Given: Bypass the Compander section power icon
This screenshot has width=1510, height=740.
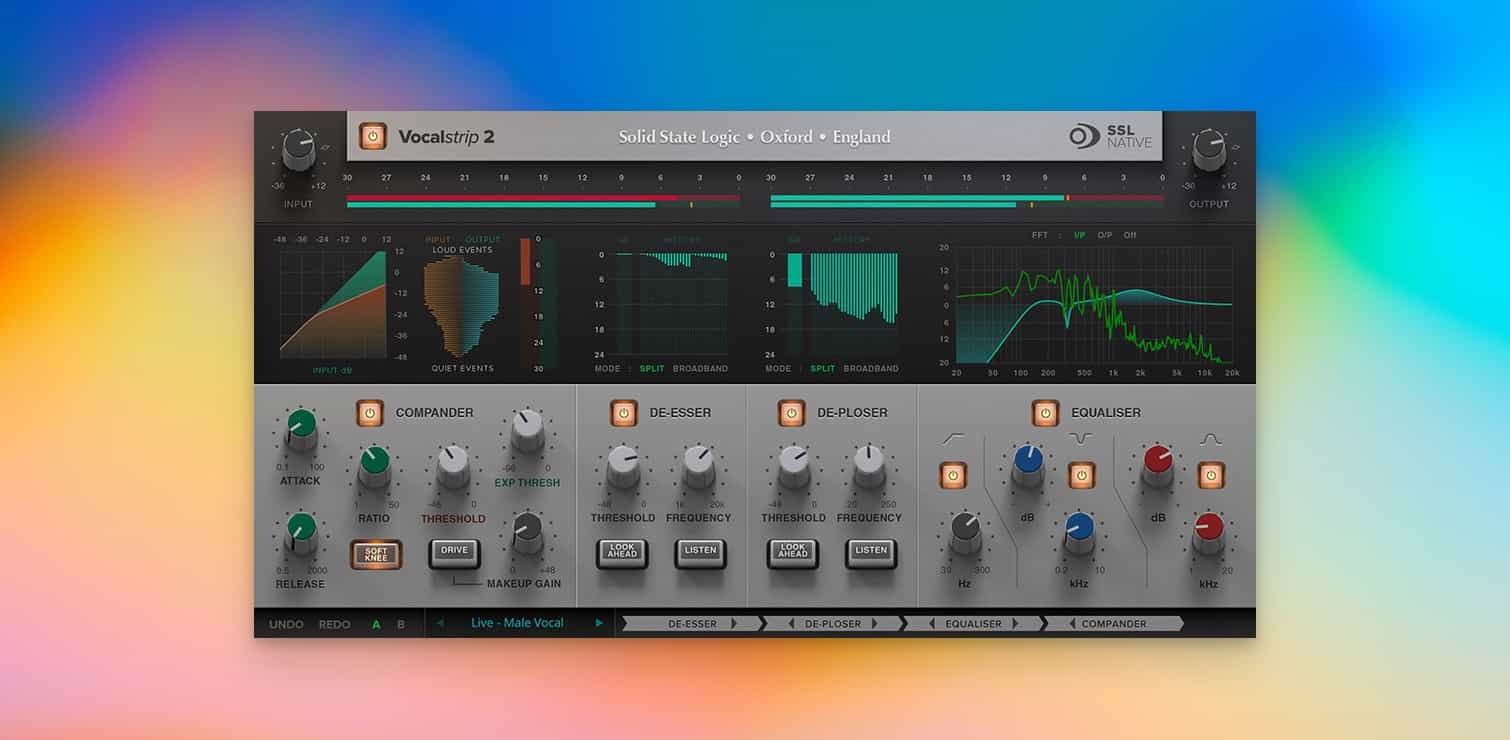Looking at the screenshot, I should tap(370, 413).
